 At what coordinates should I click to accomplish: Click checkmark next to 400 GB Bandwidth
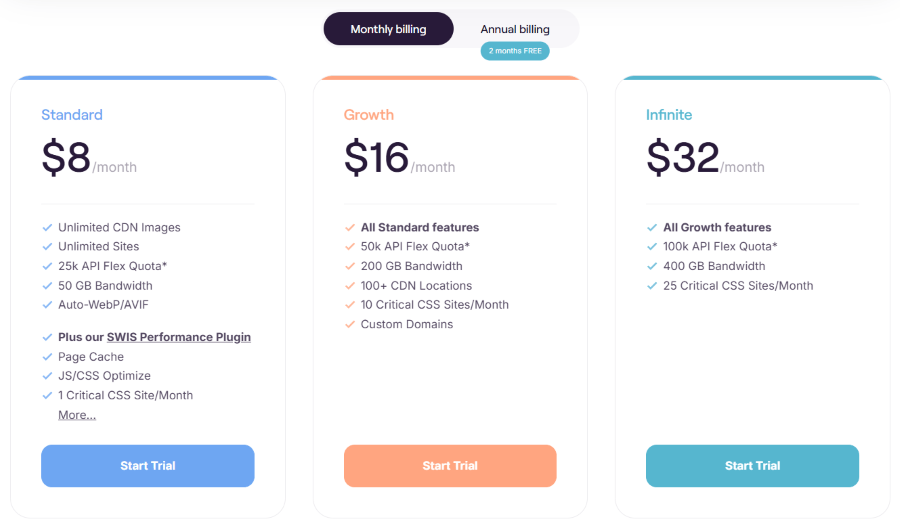pyautogui.click(x=651, y=266)
